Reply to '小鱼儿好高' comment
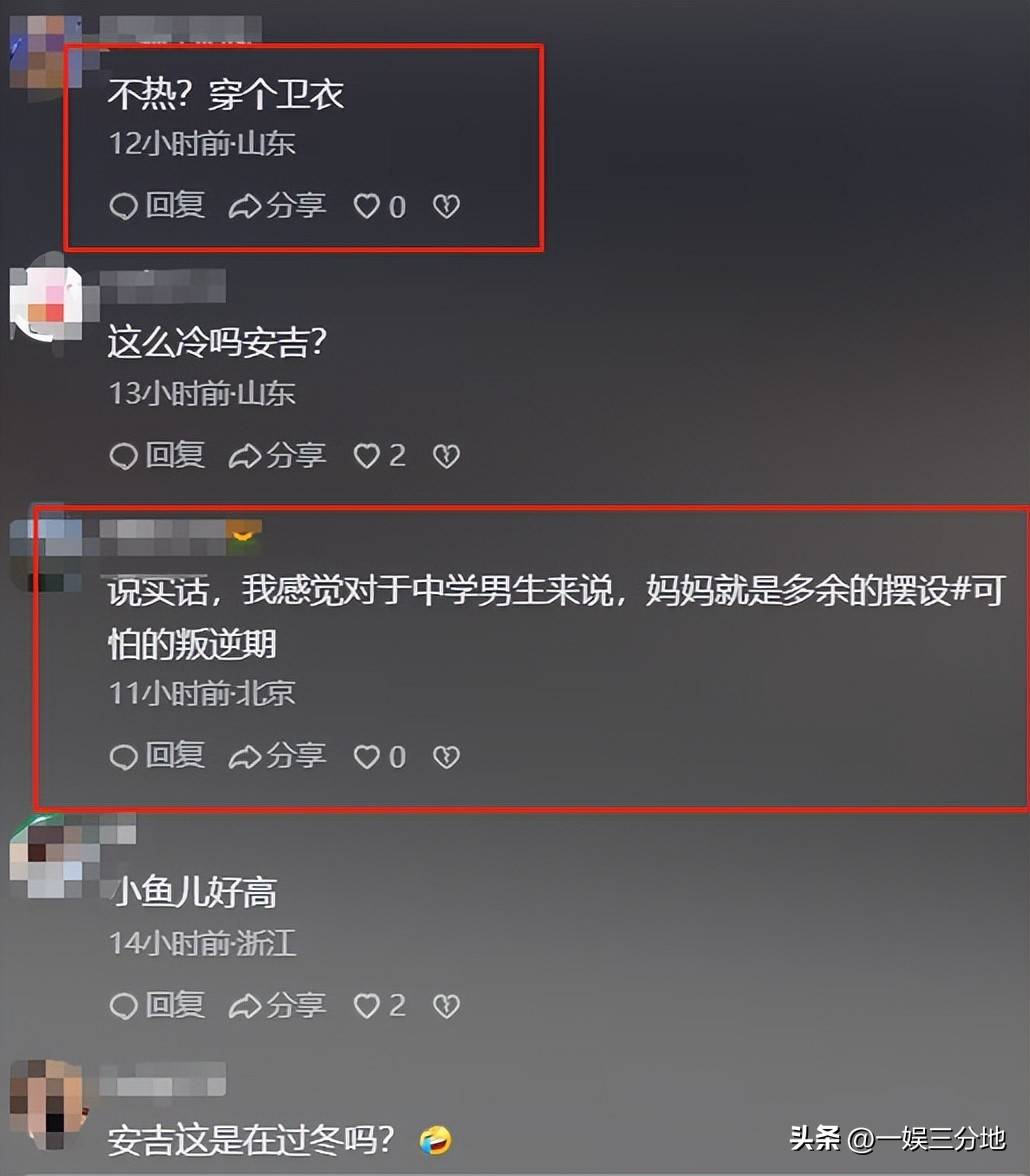Screen dimensions: 1030x1176 point(158,1005)
